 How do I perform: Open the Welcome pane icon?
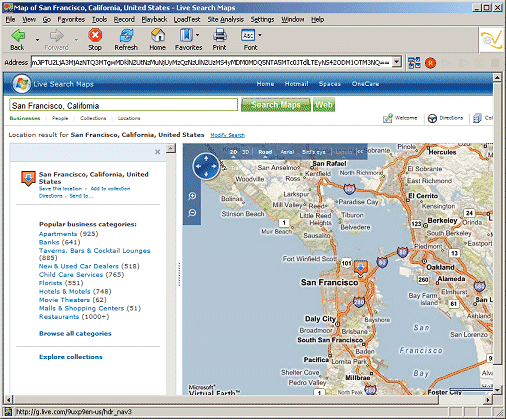[x=387, y=118]
